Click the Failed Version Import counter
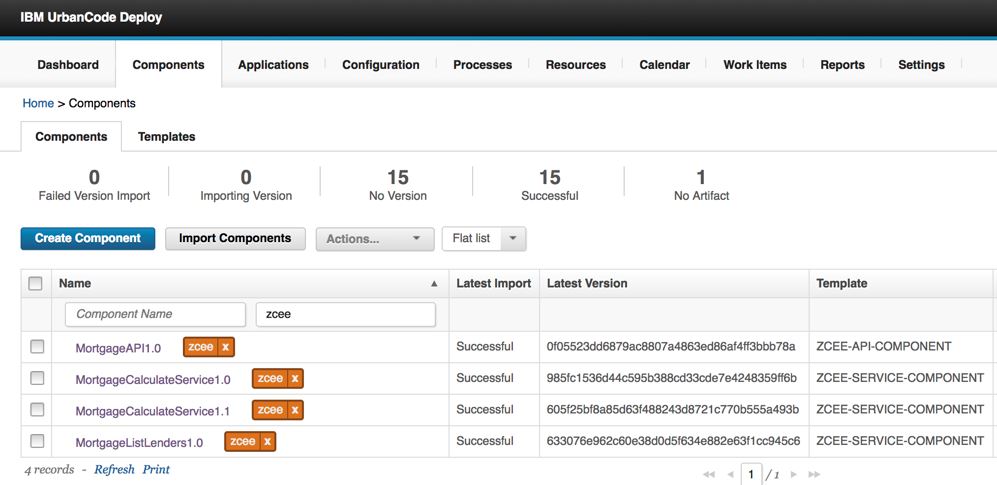 [94, 185]
